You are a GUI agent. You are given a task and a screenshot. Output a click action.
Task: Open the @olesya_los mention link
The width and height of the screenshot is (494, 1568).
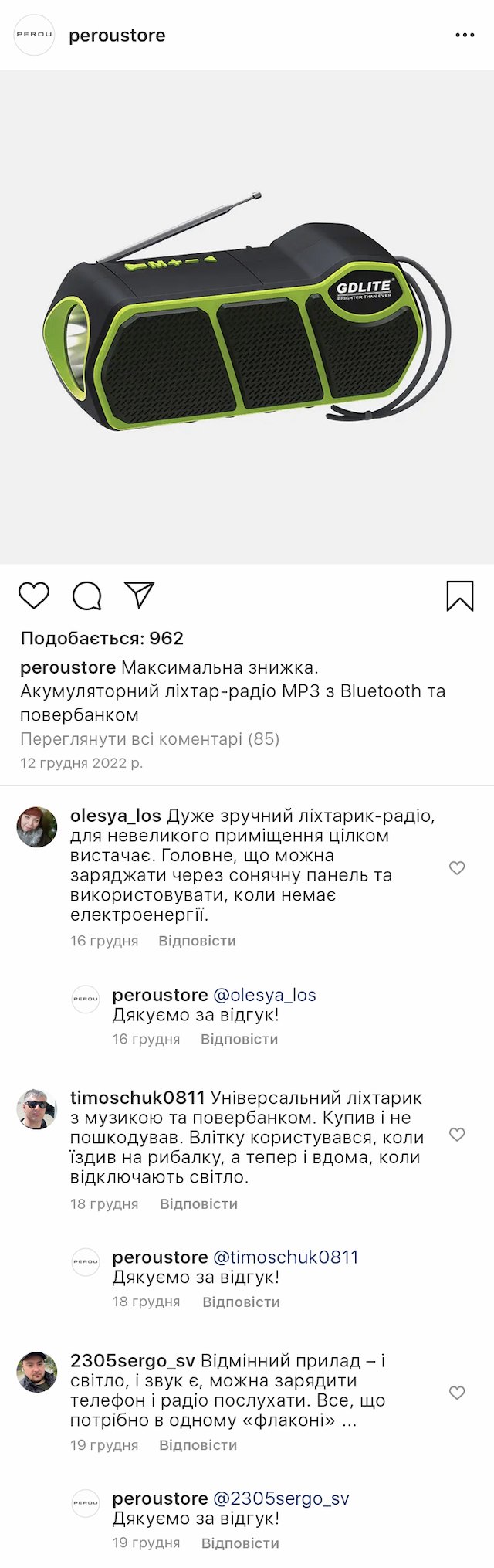coord(265,995)
